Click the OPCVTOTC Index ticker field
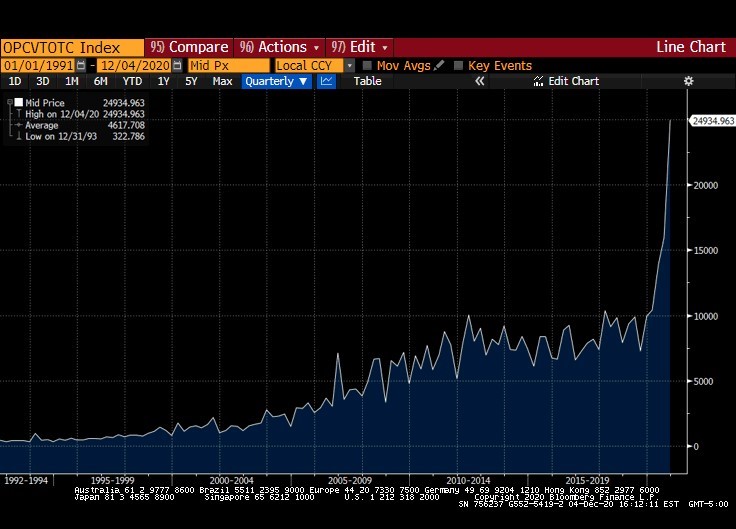The width and height of the screenshot is (736, 529). pyautogui.click(x=72, y=47)
